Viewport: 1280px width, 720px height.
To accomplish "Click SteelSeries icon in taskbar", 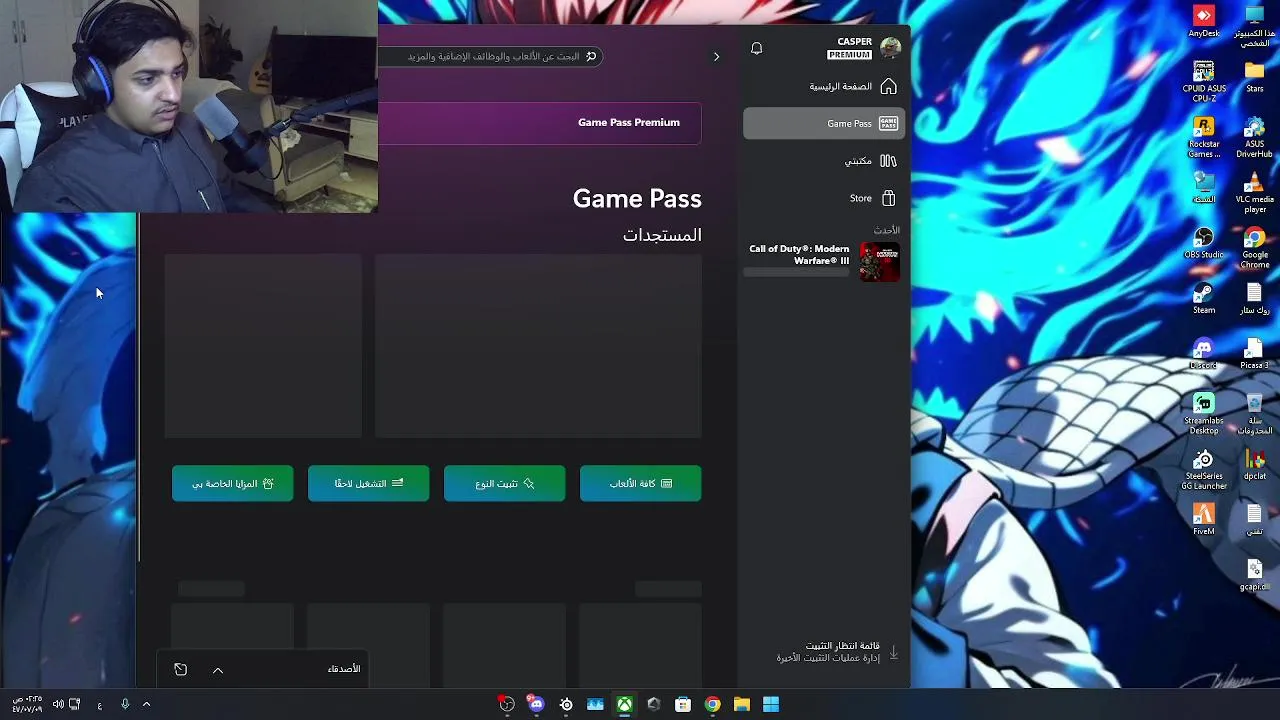I will click(566, 705).
